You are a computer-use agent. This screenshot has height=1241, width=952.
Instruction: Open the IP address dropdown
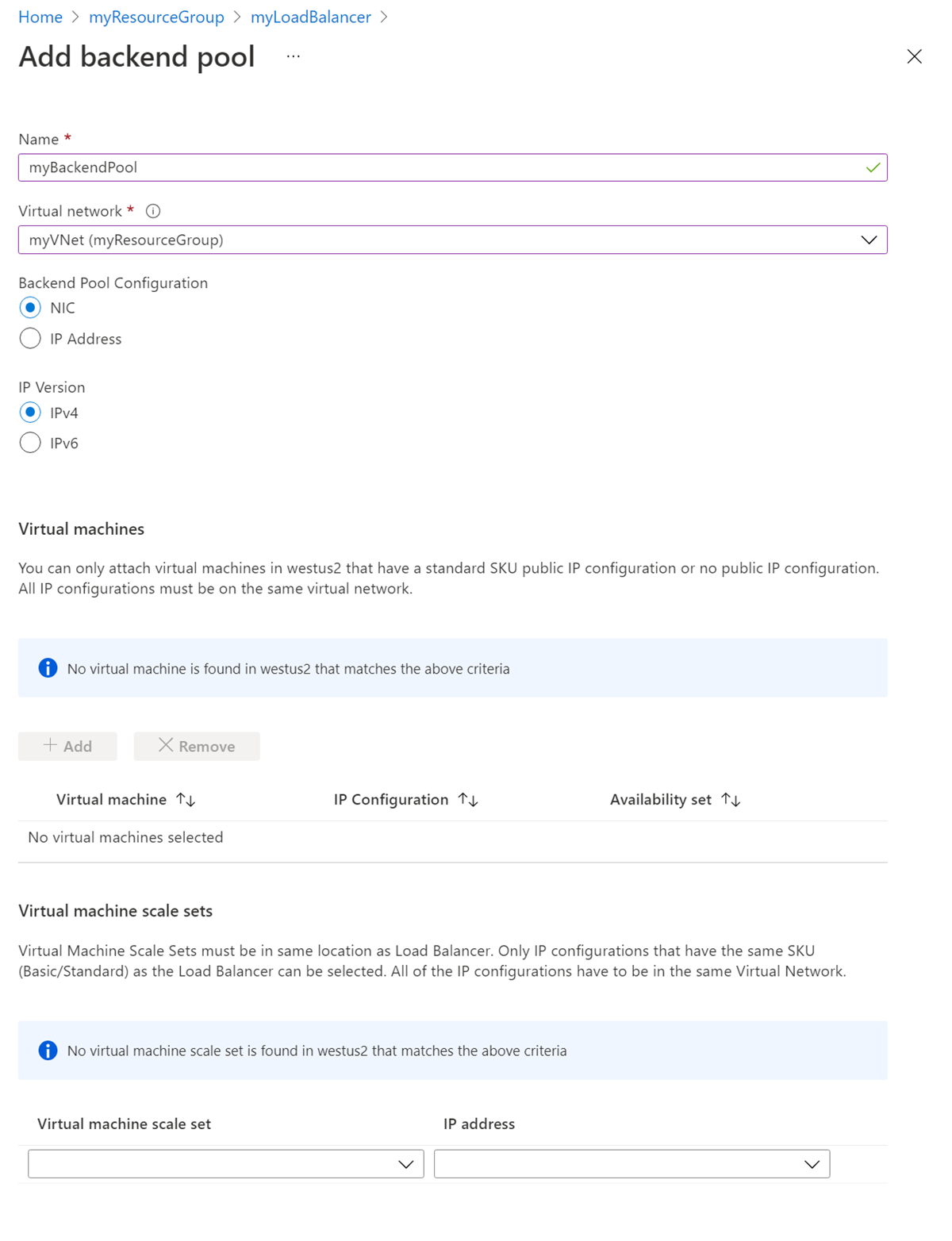click(x=811, y=1164)
